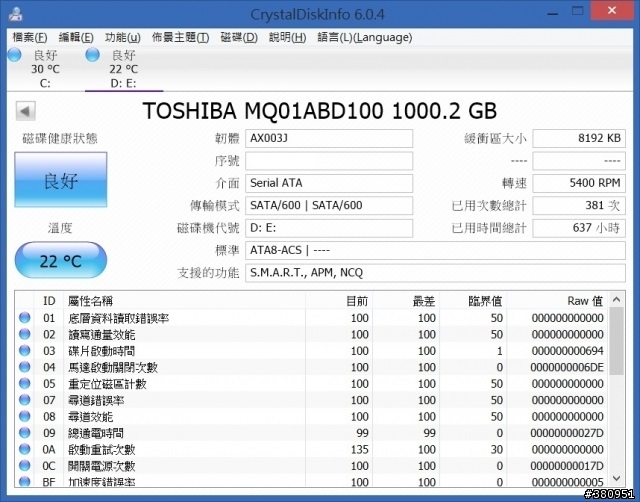This screenshot has height=502, width=640.
Task: Select the 總通電時間 attribute row
Action: click(x=312, y=433)
